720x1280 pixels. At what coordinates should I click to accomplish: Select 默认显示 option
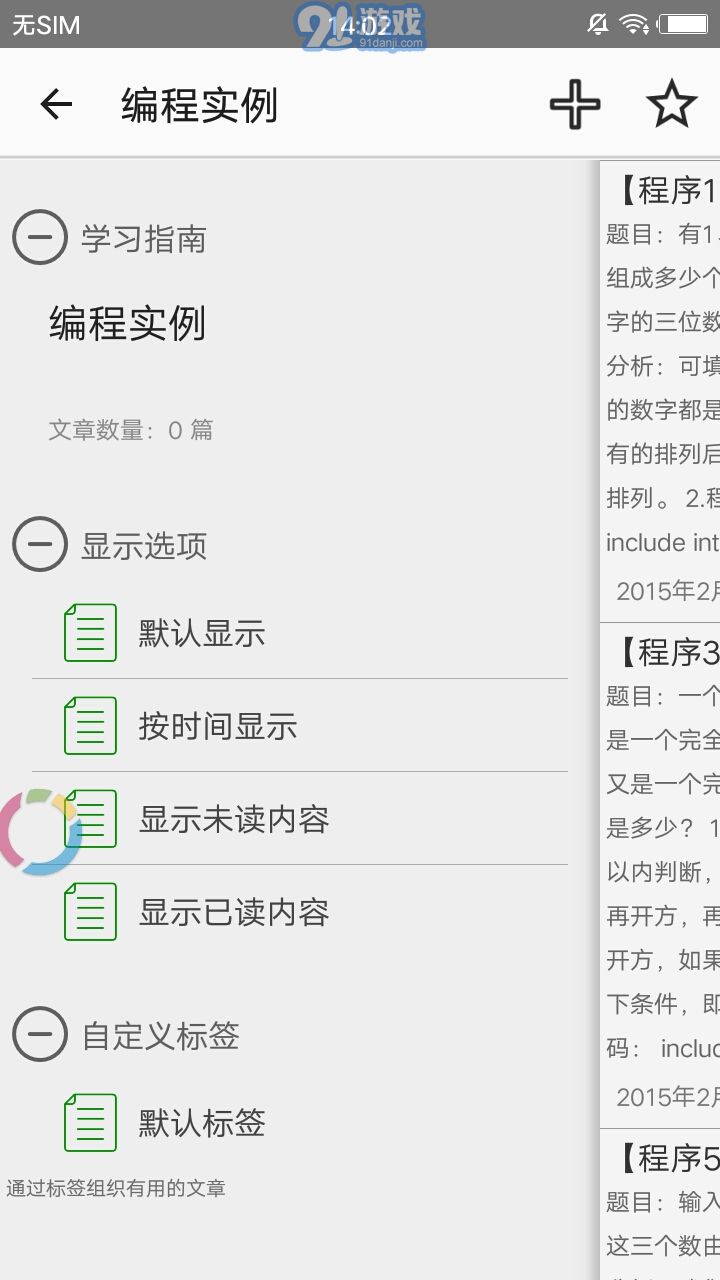[300, 633]
